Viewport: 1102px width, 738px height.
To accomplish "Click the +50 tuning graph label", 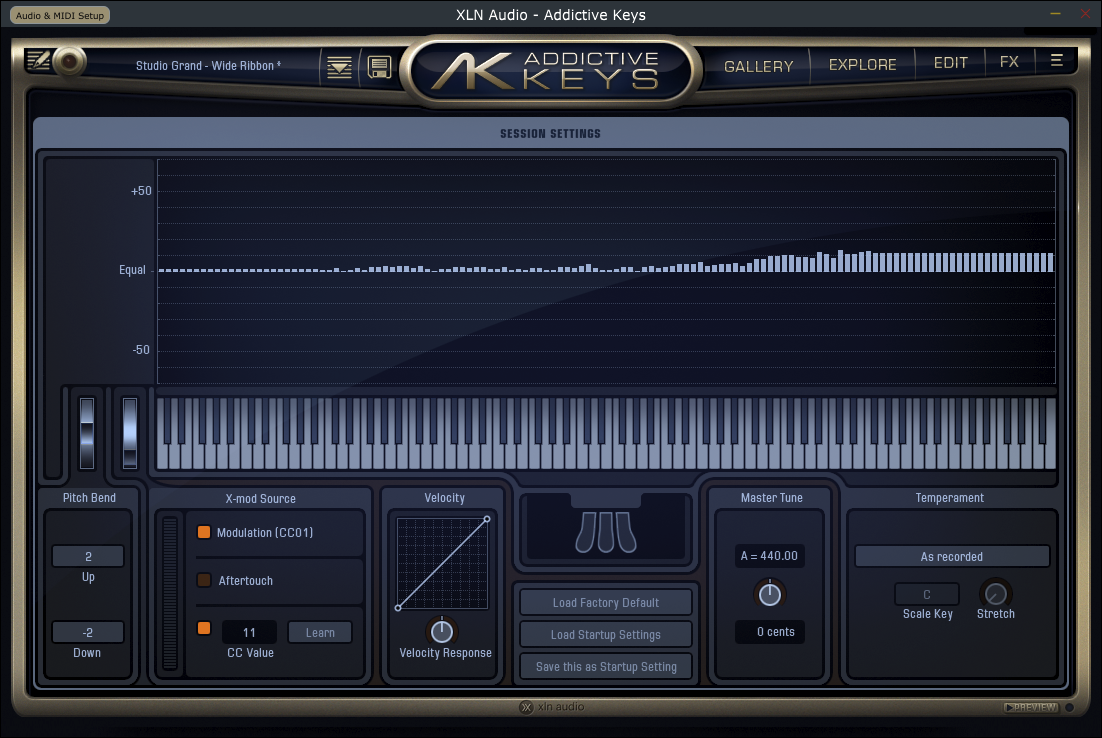I will coord(141,191).
